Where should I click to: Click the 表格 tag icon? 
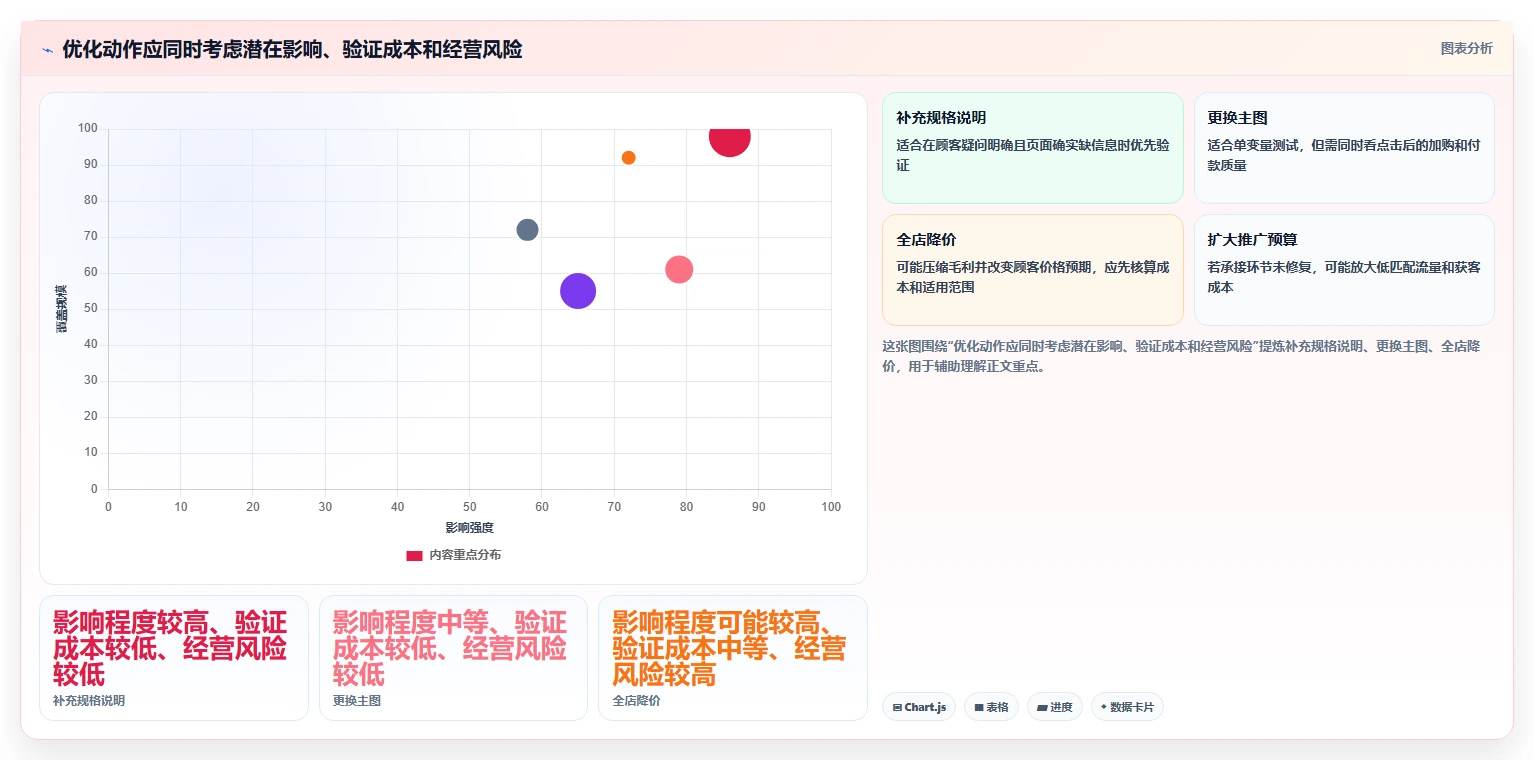click(x=979, y=708)
